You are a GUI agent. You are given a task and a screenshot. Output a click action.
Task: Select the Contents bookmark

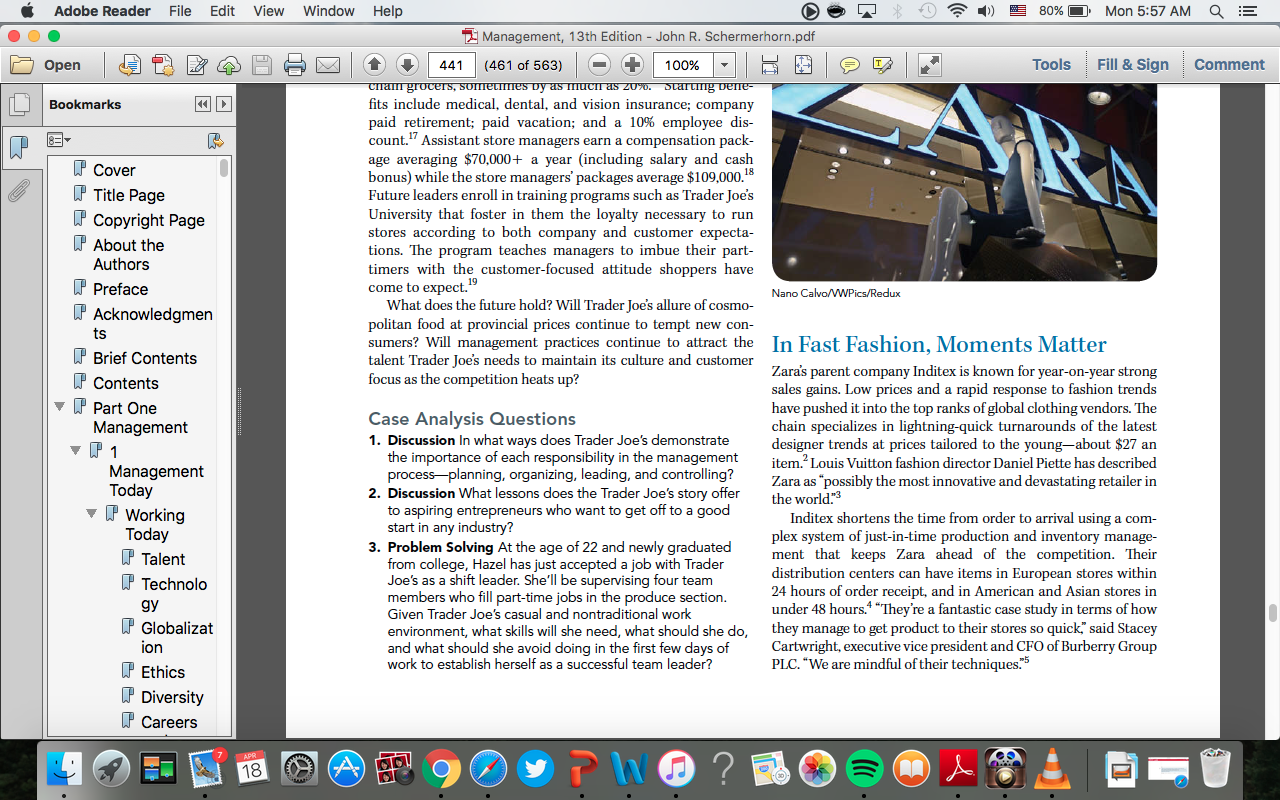(126, 383)
